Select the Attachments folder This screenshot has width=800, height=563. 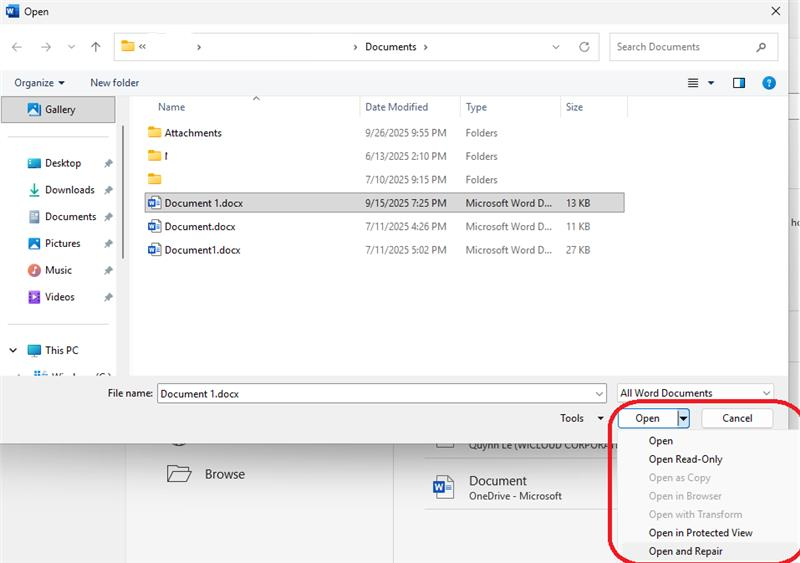coord(384,133)
